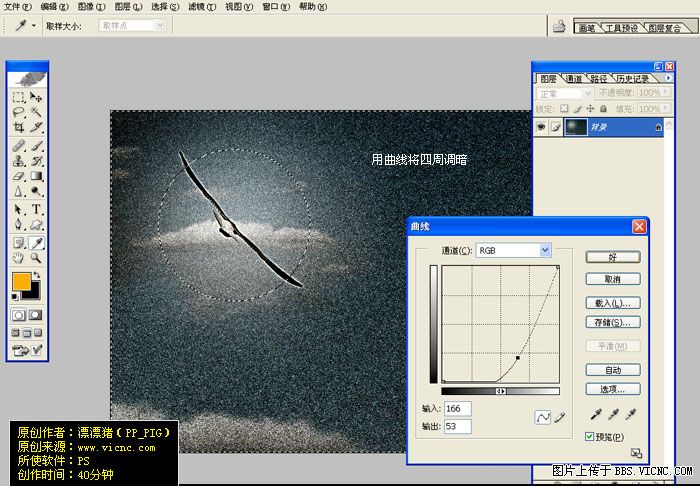Screen dimensions: 700x486
Task: Pick the gray point eyedropper in Curves
Action: (613, 415)
